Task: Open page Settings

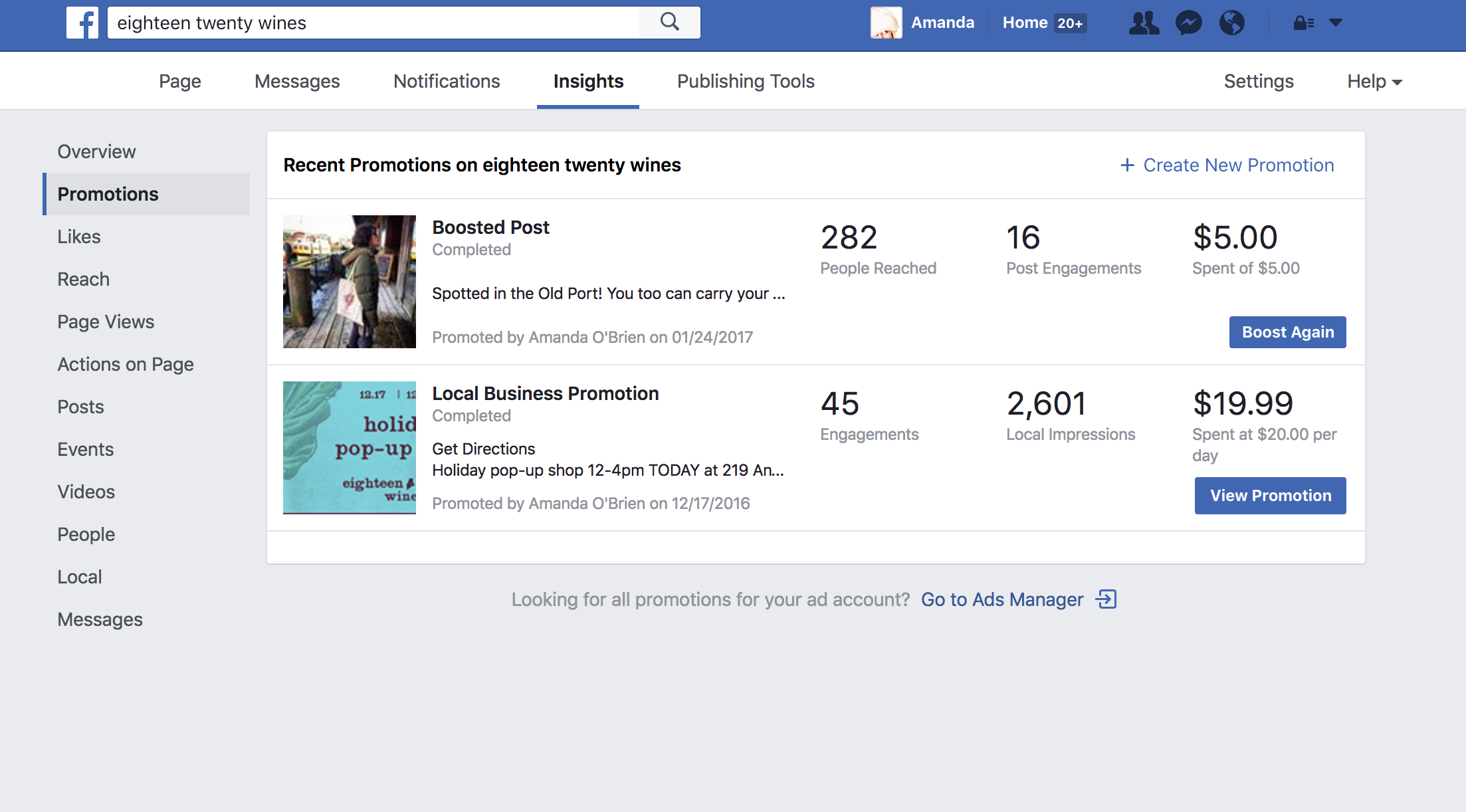Action: (1259, 81)
